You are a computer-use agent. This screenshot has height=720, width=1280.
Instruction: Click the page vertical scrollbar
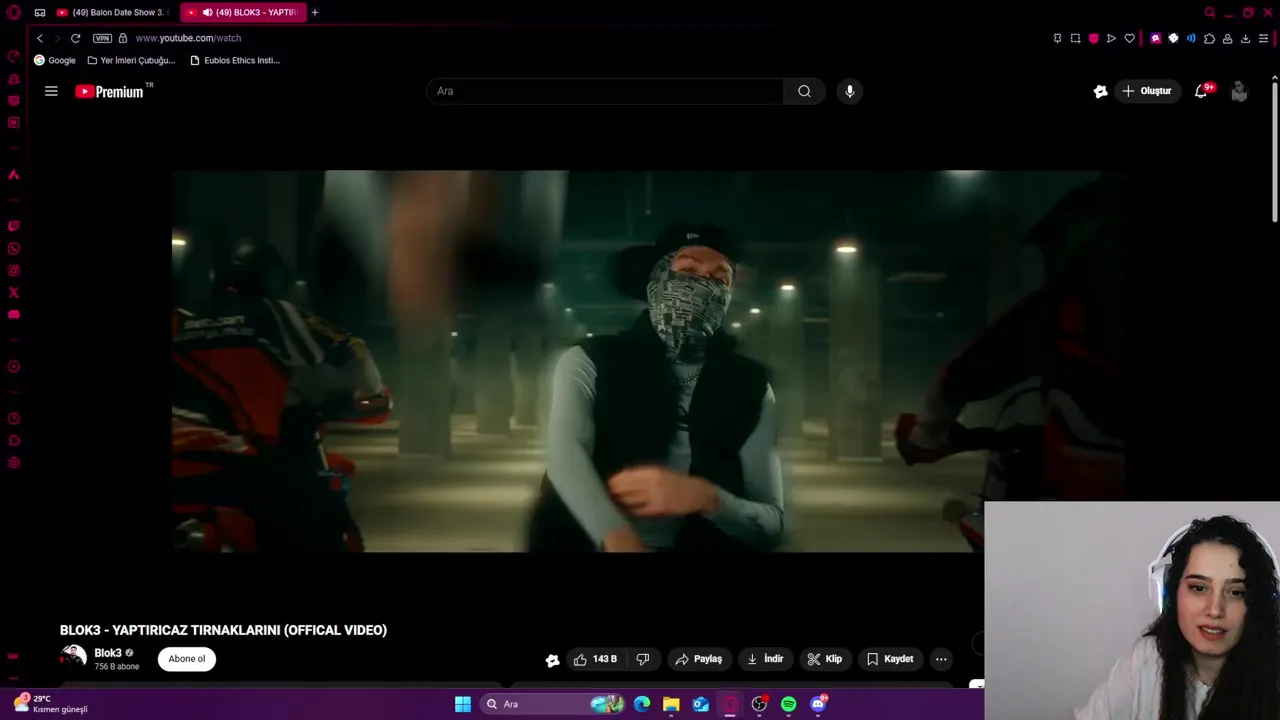1275,150
